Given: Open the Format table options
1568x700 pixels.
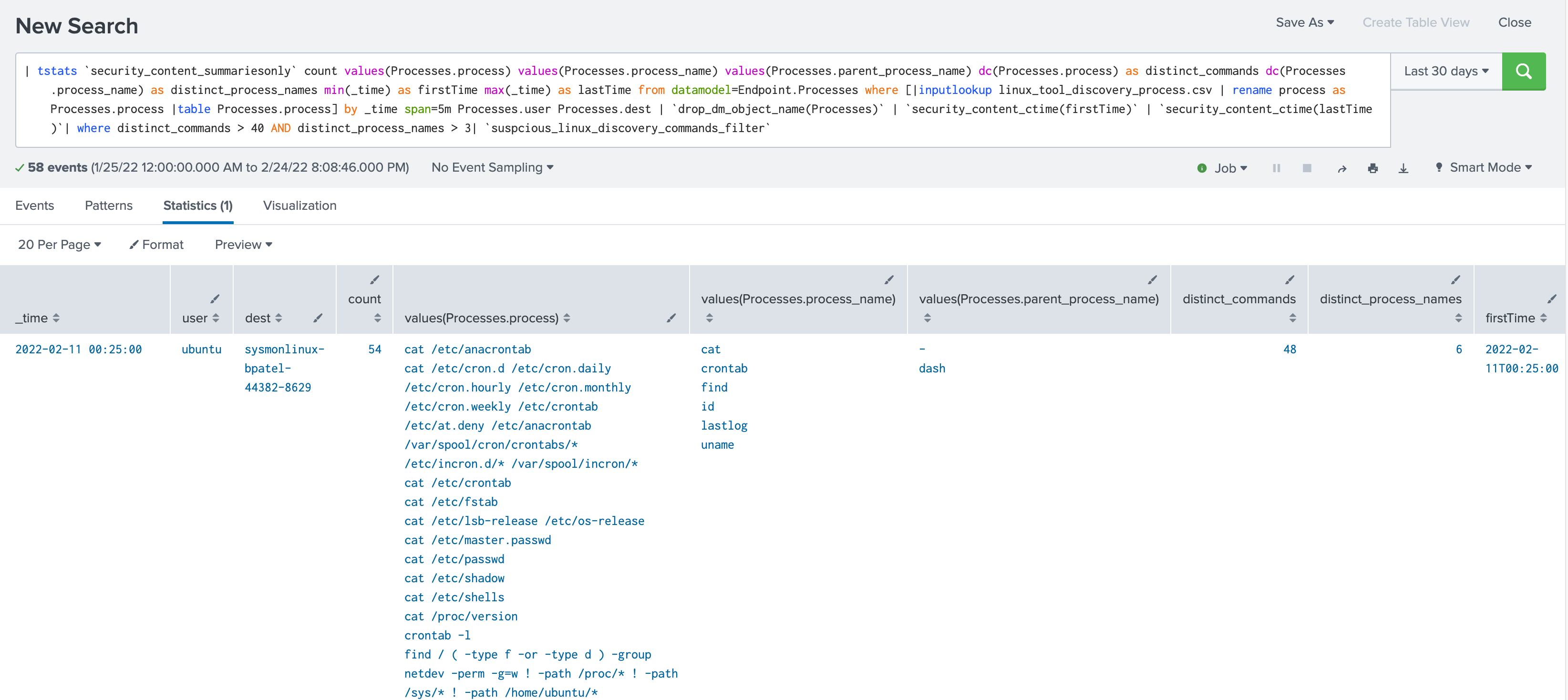Looking at the screenshot, I should click(x=156, y=245).
